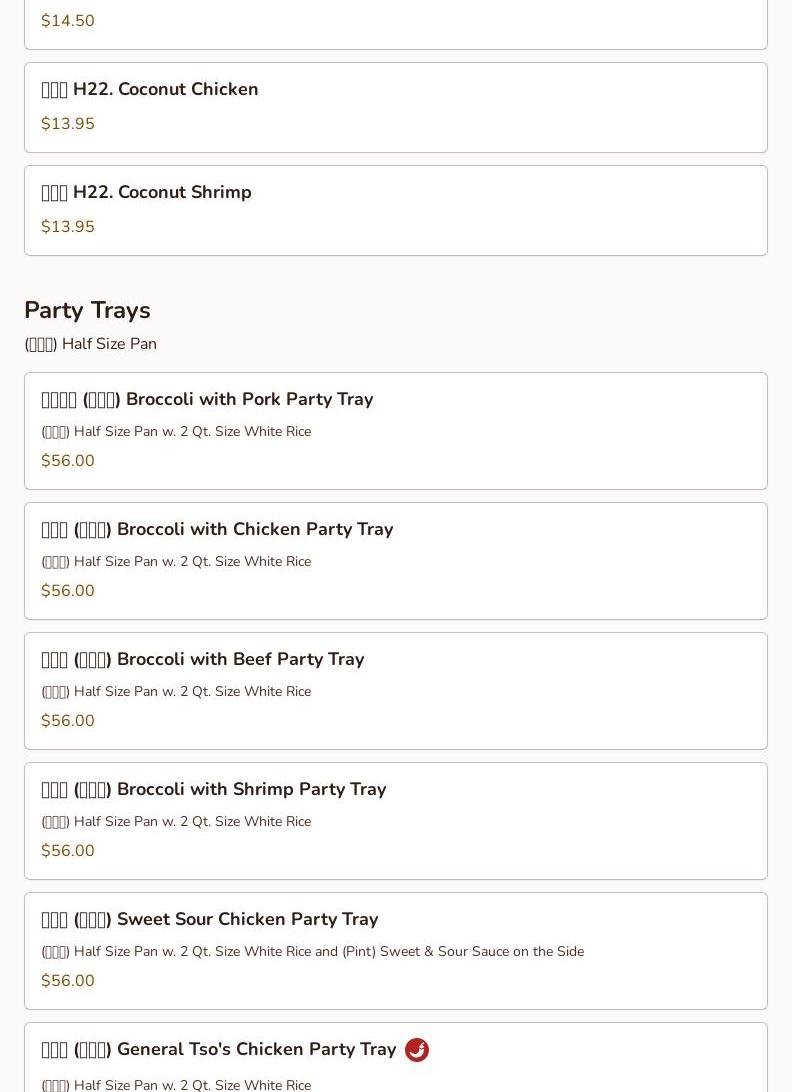Choose Broccoli with Shrimp Party Tray
This screenshot has width=792, height=1092.
[214, 790]
